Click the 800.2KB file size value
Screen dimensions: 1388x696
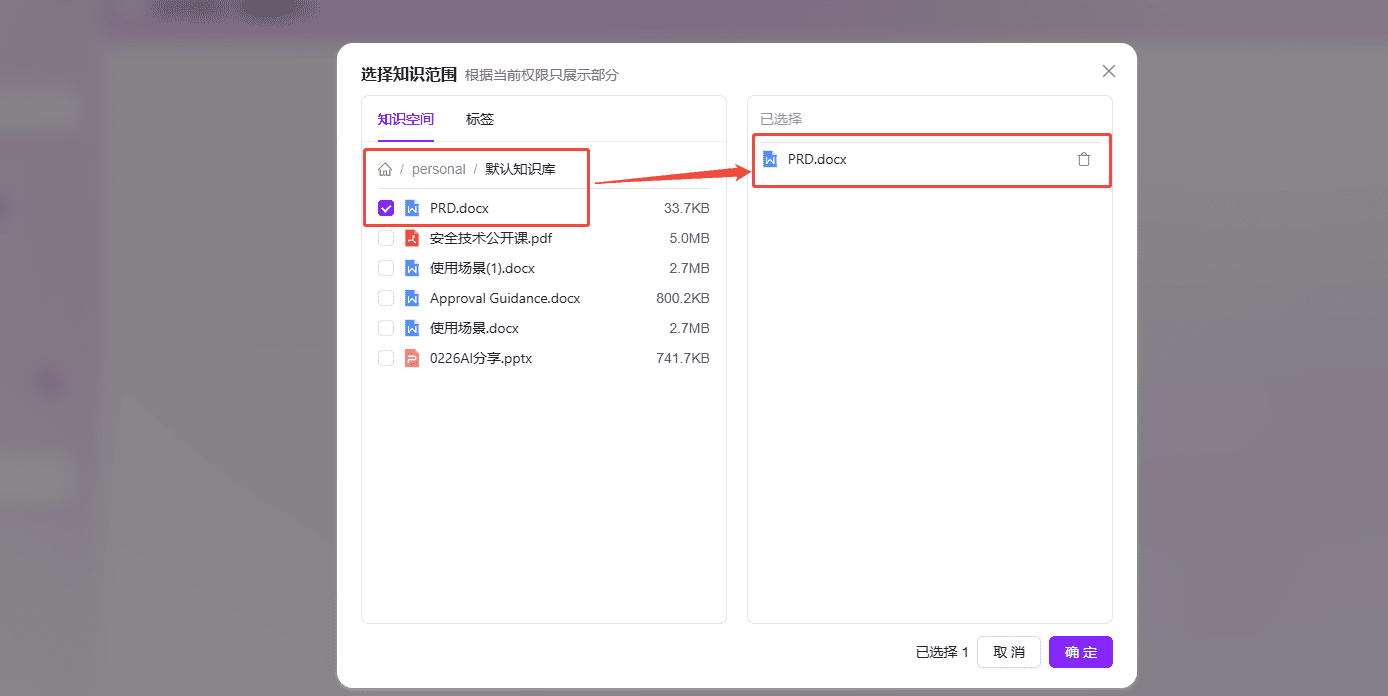pyautogui.click(x=683, y=298)
